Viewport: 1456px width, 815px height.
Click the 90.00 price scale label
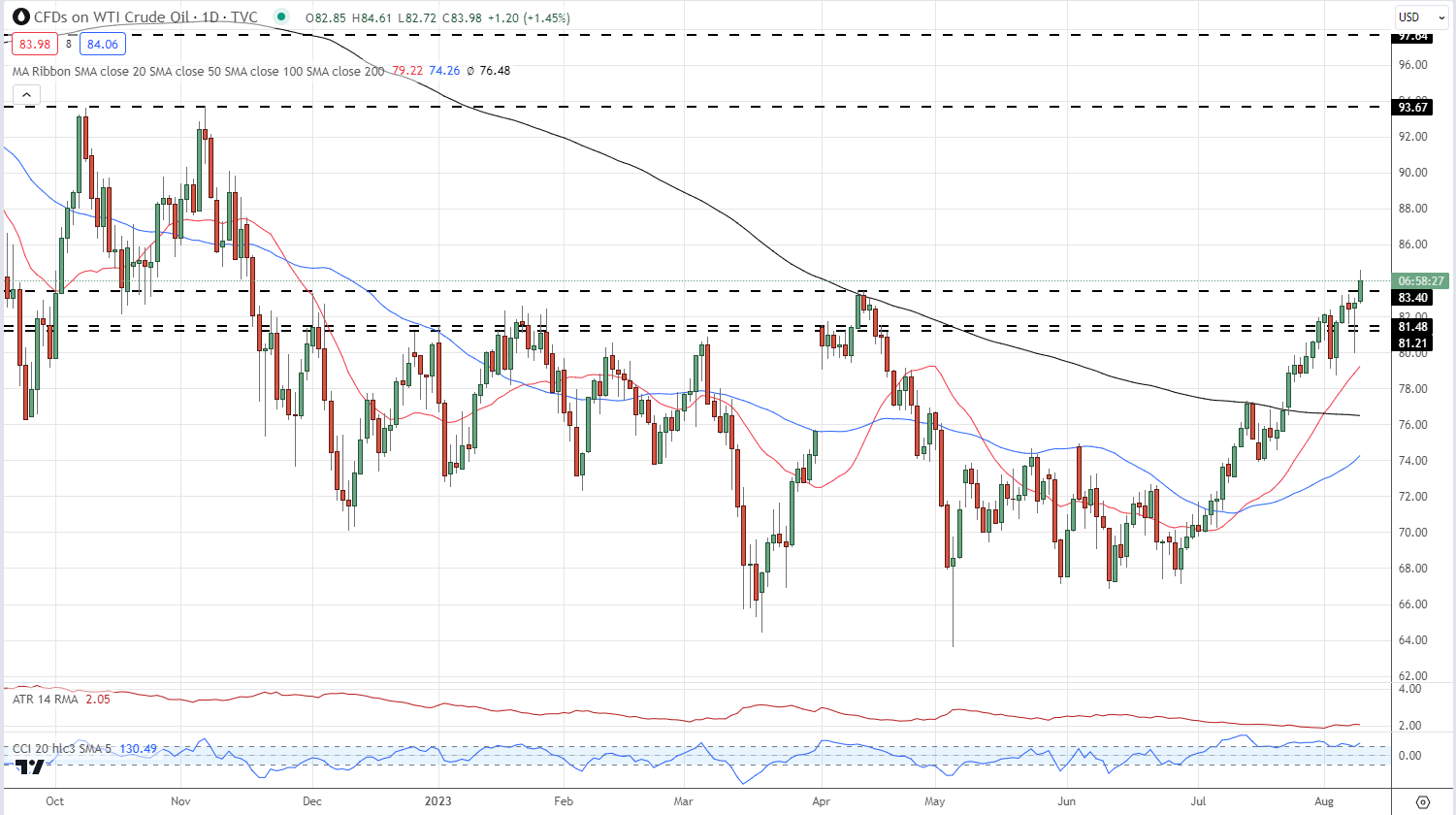[1412, 173]
